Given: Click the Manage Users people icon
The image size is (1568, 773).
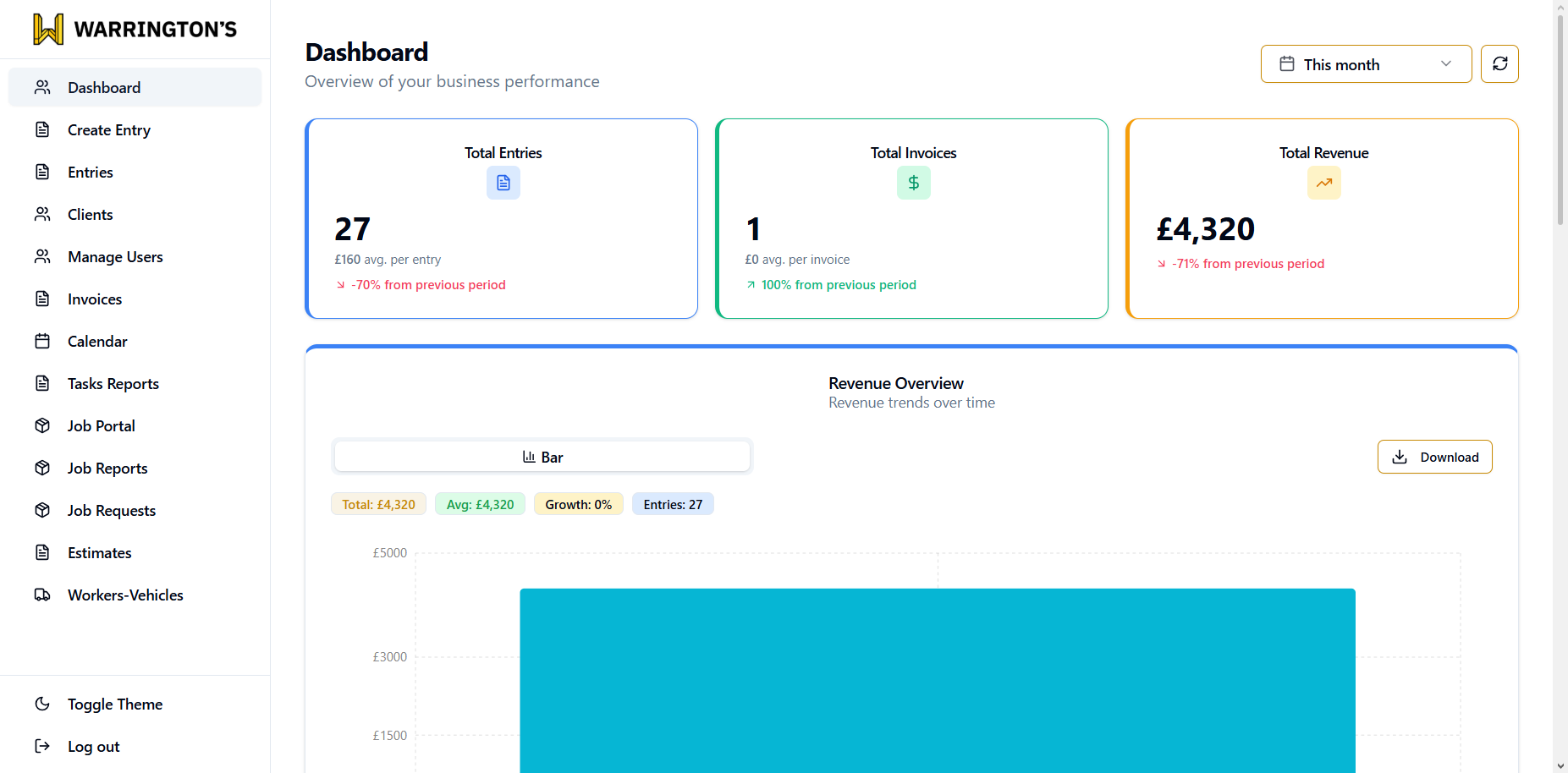Looking at the screenshot, I should point(42,256).
